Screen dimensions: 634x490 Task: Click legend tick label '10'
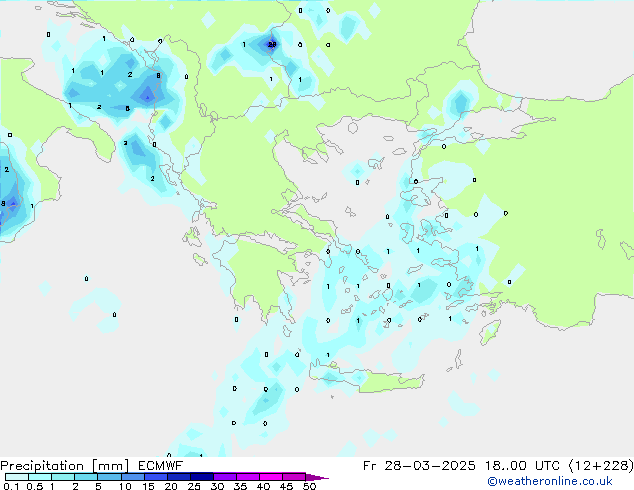click(x=125, y=486)
